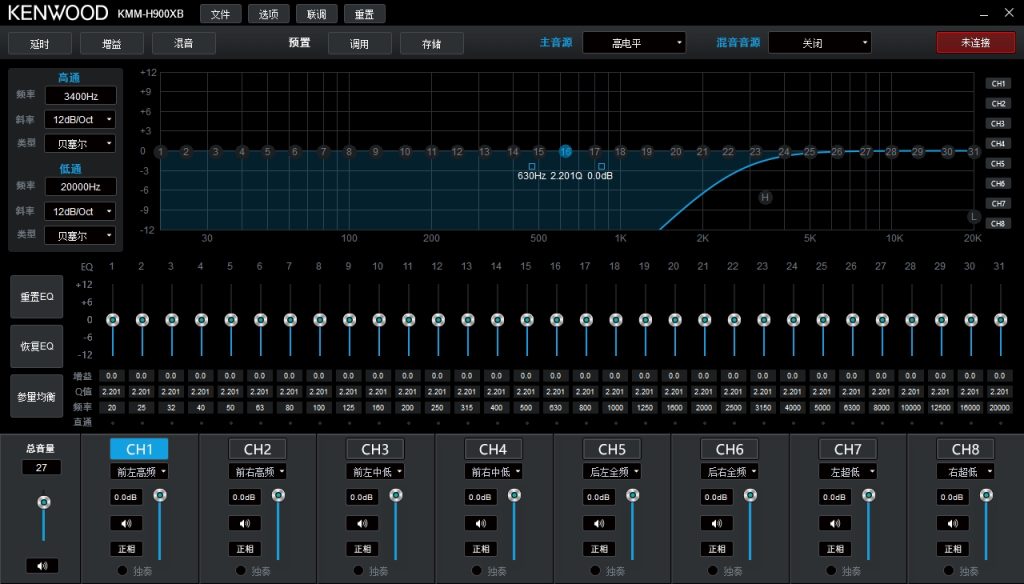Enable 独奏 solo for CH8

tap(948, 571)
